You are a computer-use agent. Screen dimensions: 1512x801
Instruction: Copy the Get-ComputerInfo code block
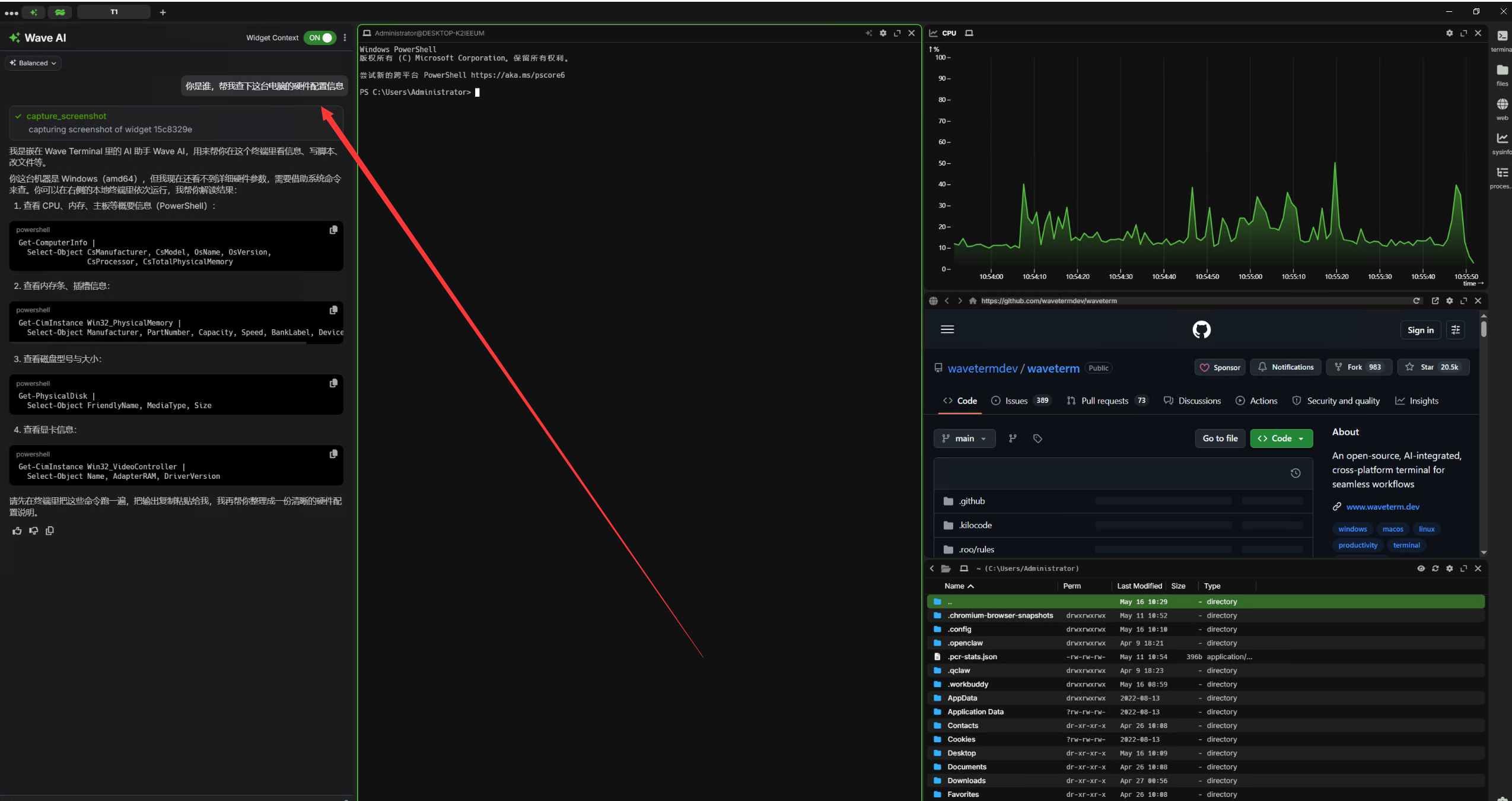pyautogui.click(x=333, y=230)
